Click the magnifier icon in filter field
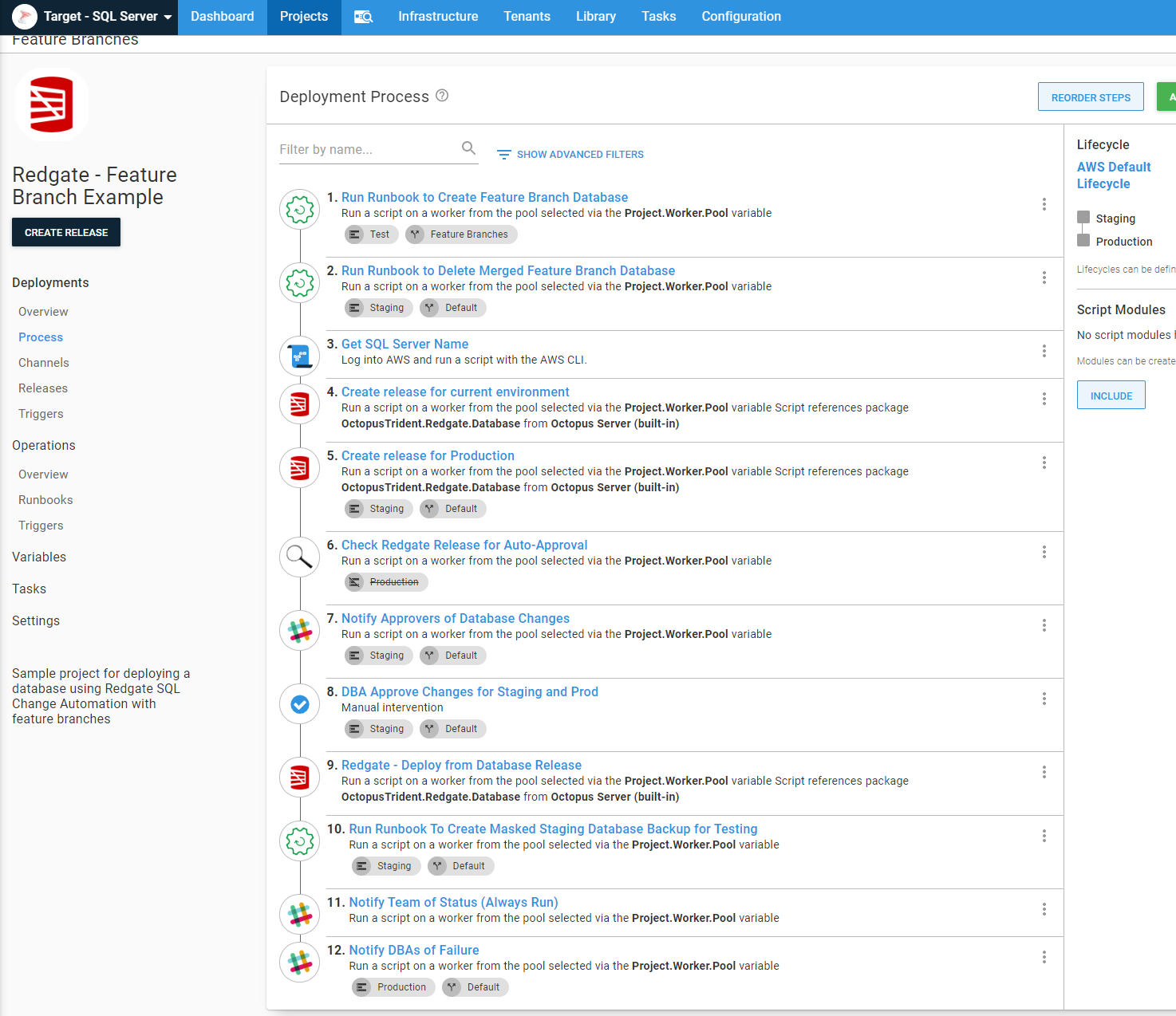The image size is (1176, 1016). tap(468, 148)
